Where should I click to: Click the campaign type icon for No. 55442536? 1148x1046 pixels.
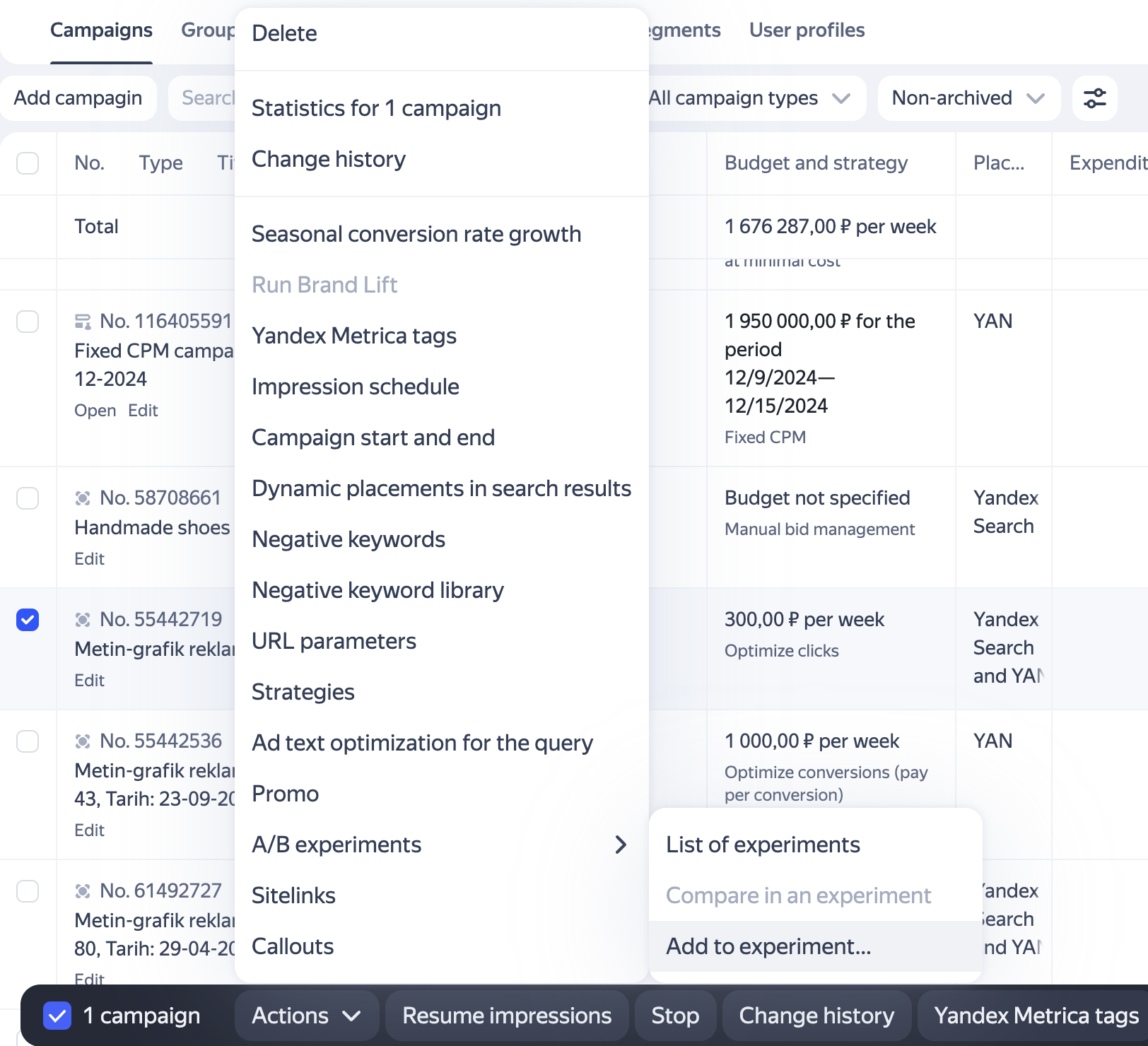pos(83,742)
